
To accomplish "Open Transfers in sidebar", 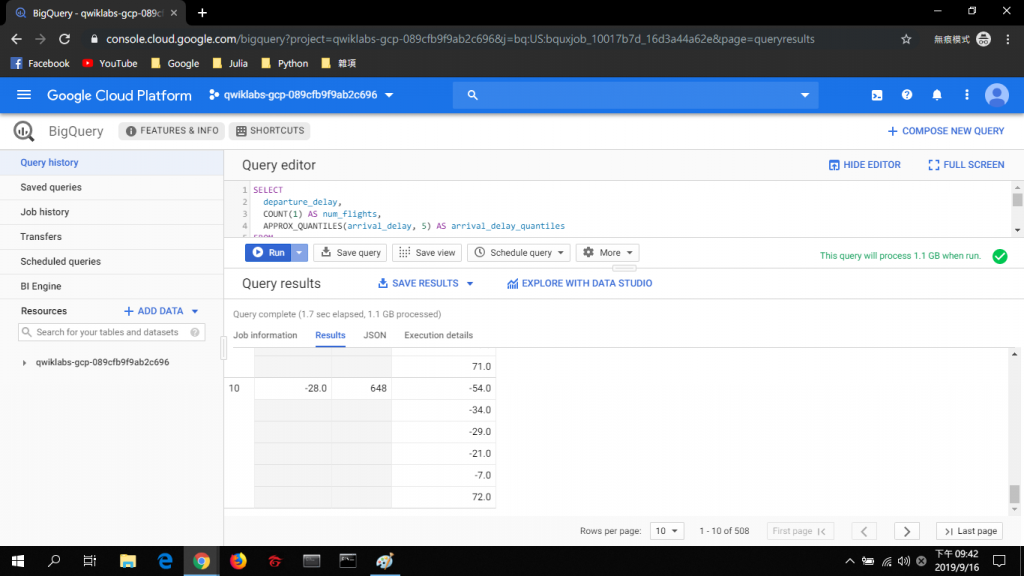I will [112, 237].
